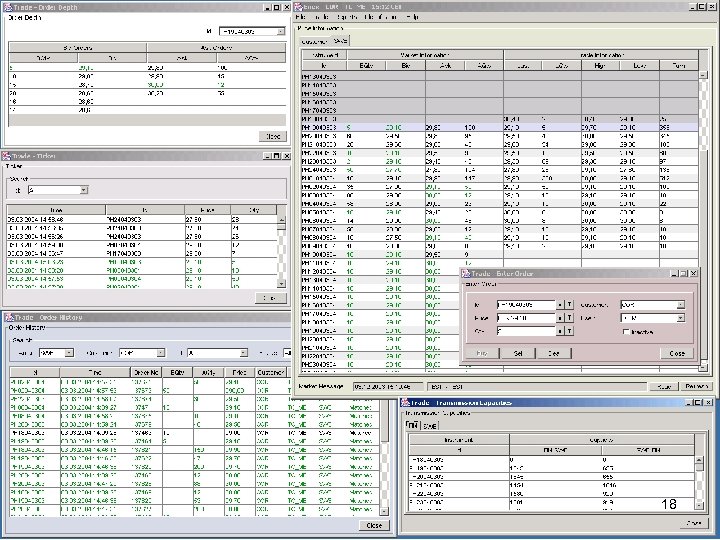Click the Close button in Order Depth window
720x540 pixels.
271,136
